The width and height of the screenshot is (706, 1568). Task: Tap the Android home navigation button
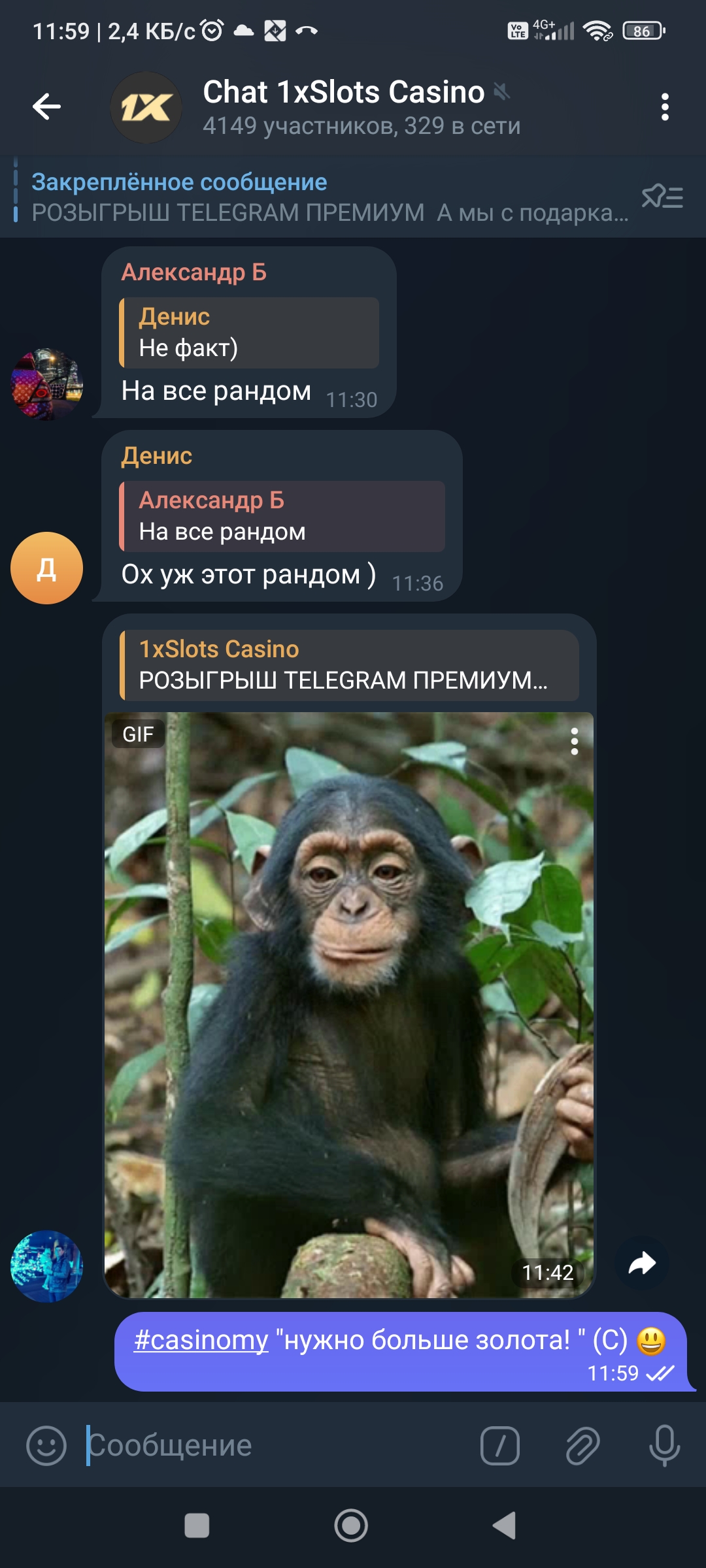point(351,1526)
